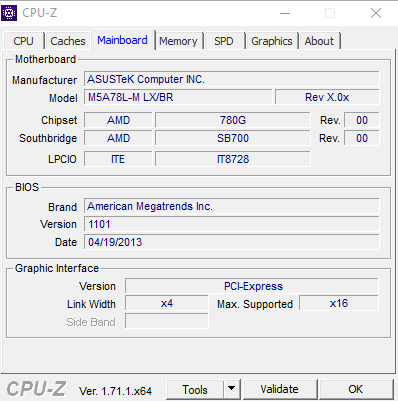Click the Manufacturer field ASUSTeK Computer INC.
This screenshot has height=401, width=398.
tap(232, 79)
